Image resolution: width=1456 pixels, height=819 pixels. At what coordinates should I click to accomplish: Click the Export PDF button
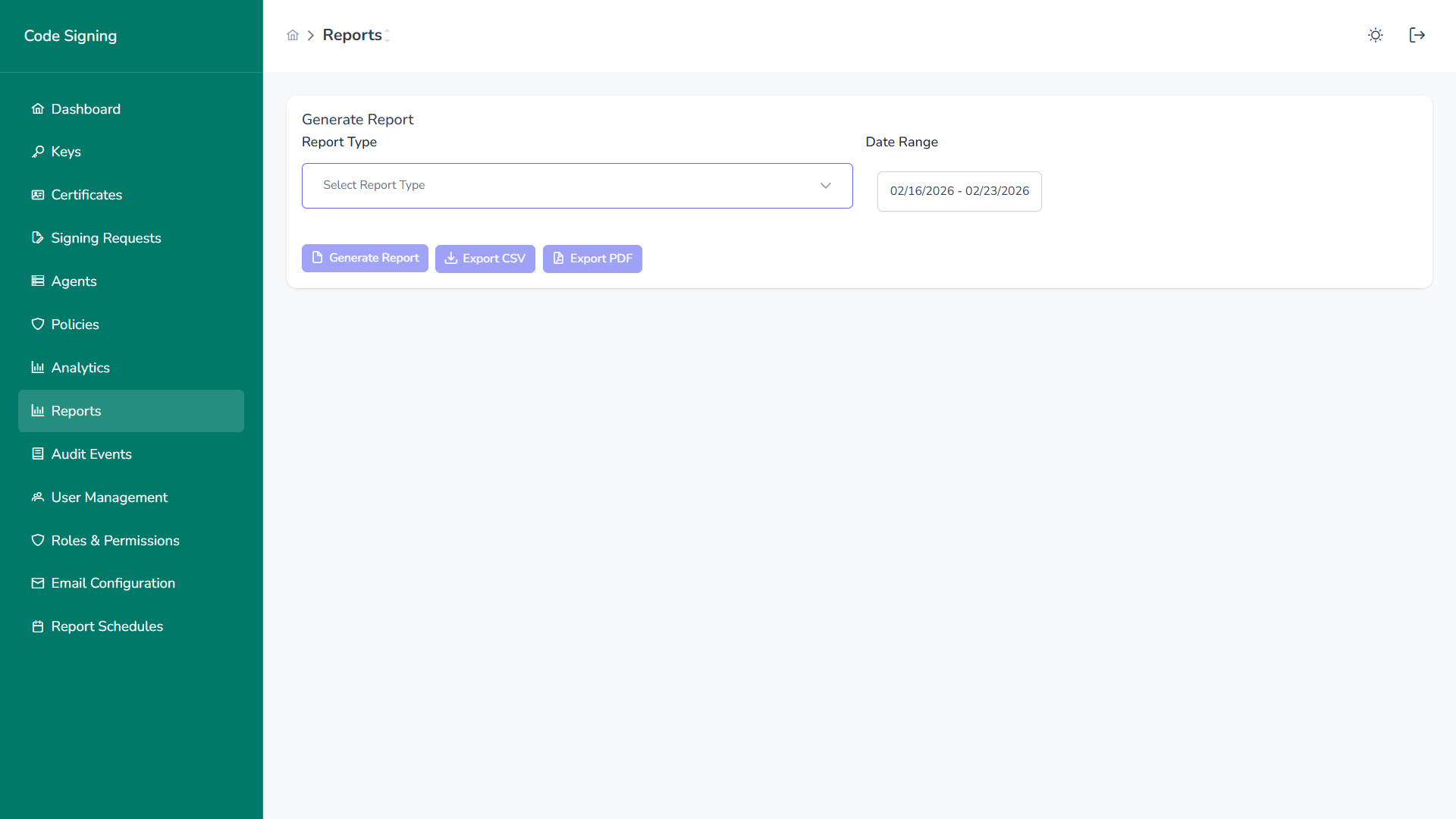pos(592,259)
